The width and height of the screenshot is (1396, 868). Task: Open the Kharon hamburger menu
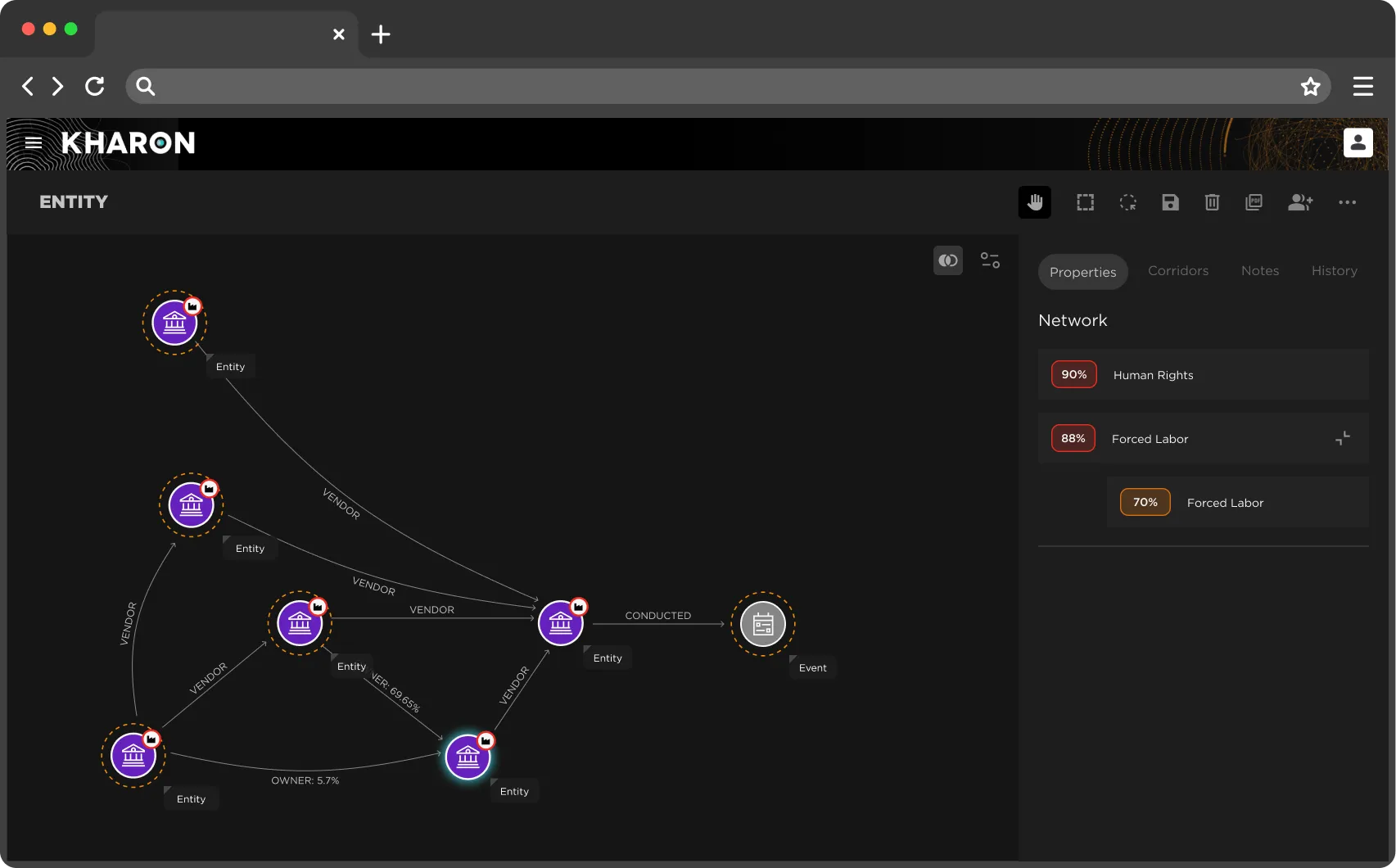point(34,142)
